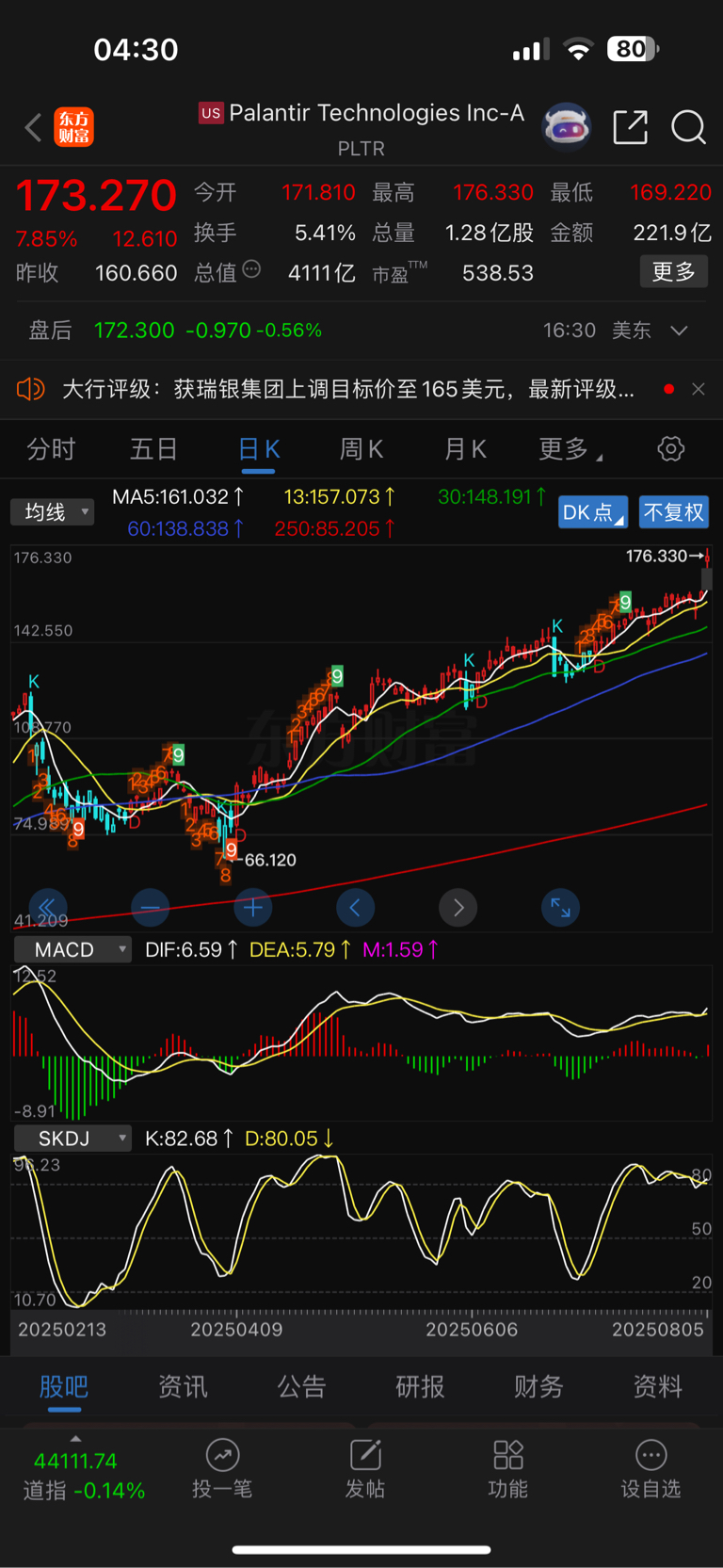Viewport: 723px width, 1568px height.
Task: Open the 股吧 forum tab
Action: coord(64,1386)
